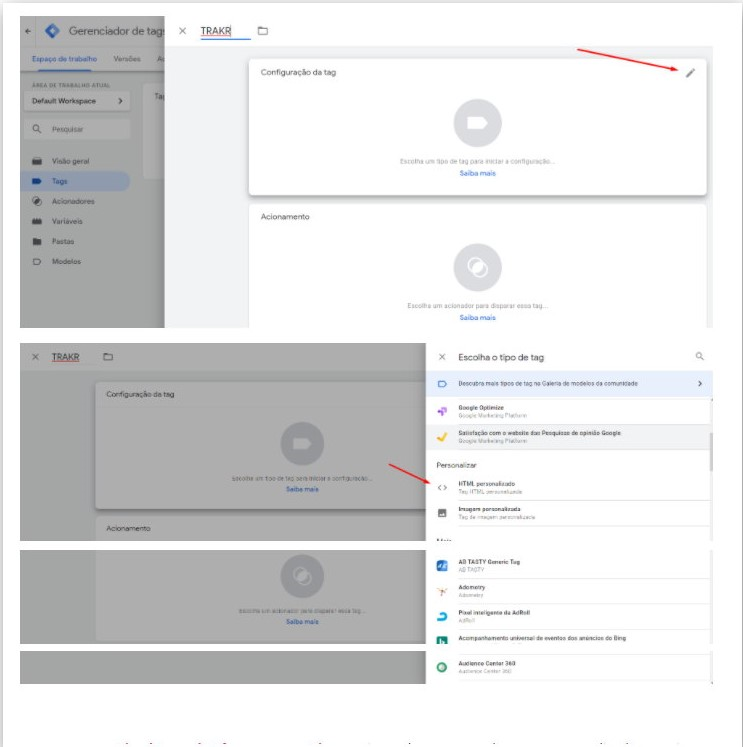The height and width of the screenshot is (747, 743).
Task: Click the search icon in Escolha o tipo de tag
Action: pos(699,356)
